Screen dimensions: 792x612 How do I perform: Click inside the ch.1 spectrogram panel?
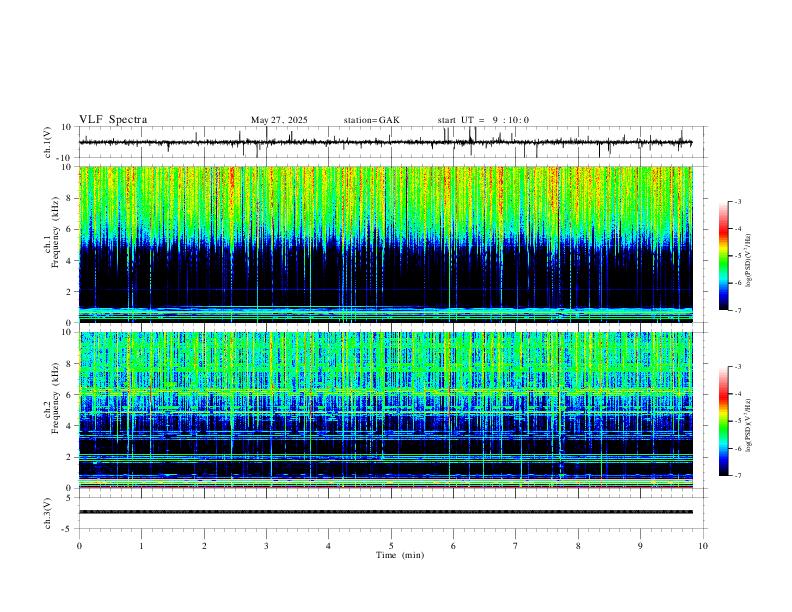pyautogui.click(x=385, y=244)
